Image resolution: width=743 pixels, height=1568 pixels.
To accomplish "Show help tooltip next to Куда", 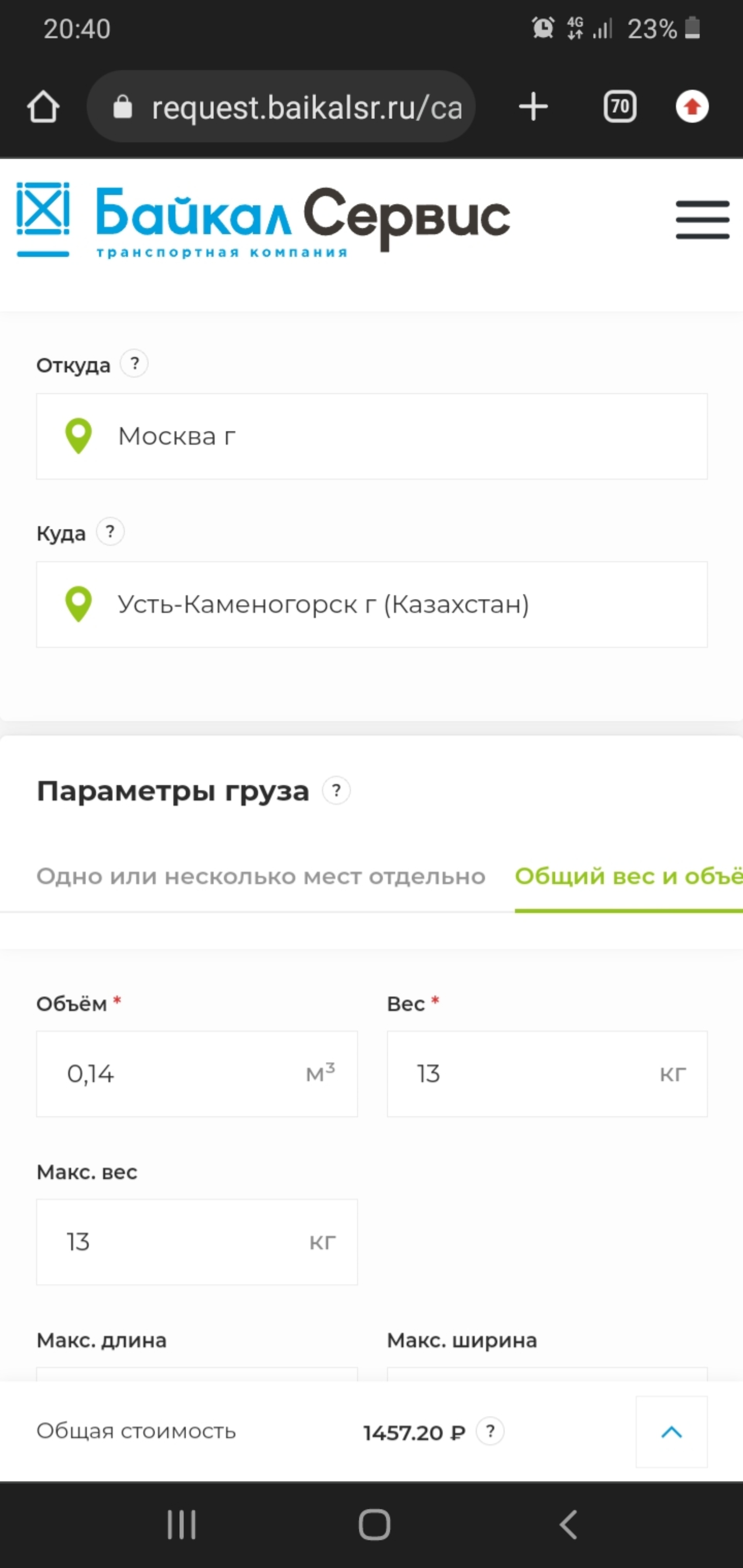I will point(110,532).
